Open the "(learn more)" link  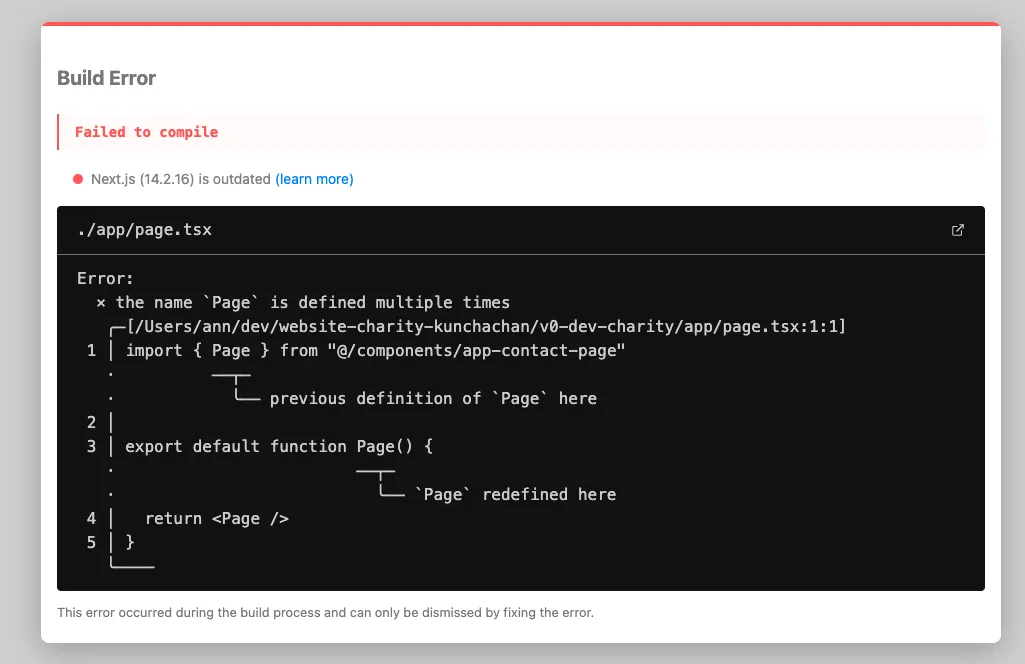[x=314, y=179]
